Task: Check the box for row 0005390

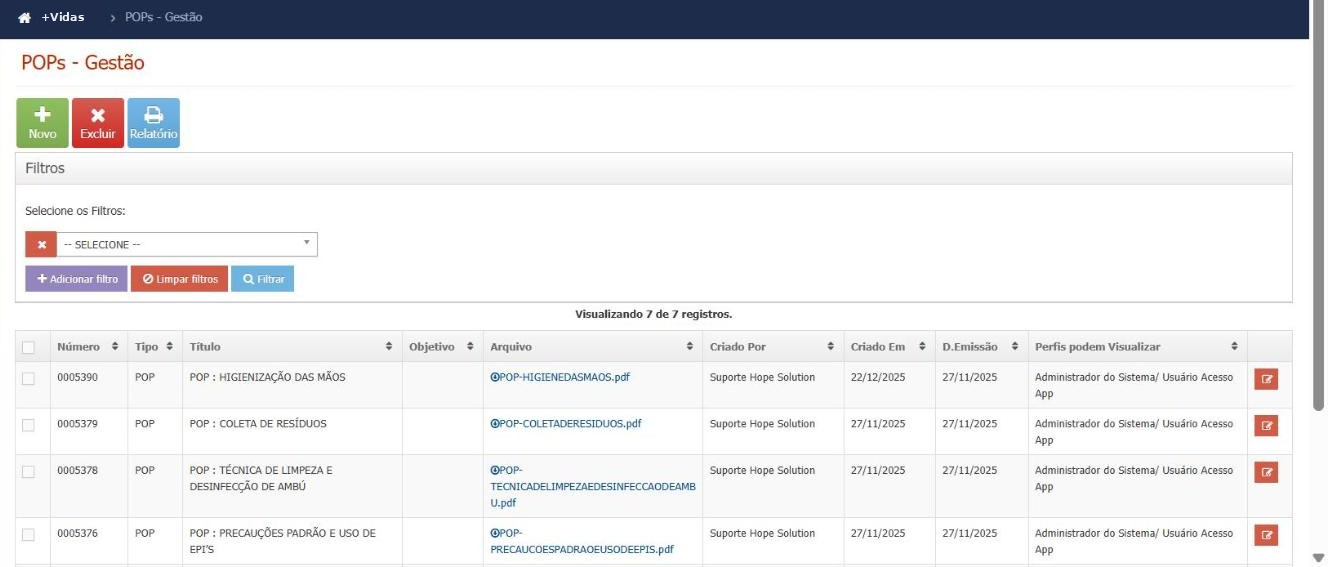Action: pyautogui.click(x=28, y=378)
